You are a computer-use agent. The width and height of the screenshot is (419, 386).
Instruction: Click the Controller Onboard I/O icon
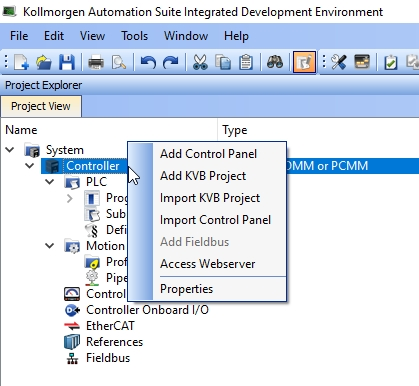pos(72,310)
